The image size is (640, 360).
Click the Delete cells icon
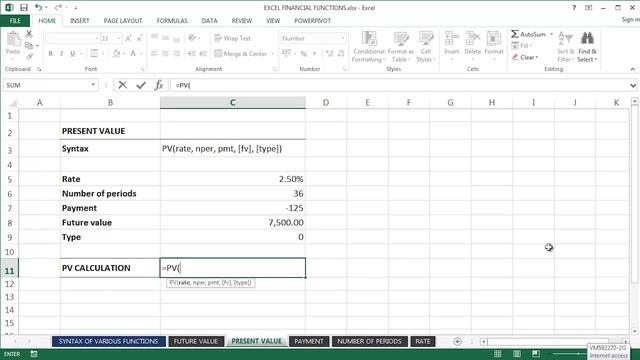click(x=473, y=39)
